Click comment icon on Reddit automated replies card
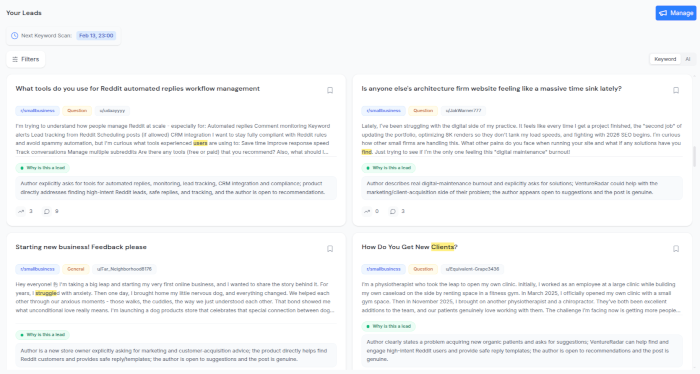700x374 pixels. click(x=46, y=211)
